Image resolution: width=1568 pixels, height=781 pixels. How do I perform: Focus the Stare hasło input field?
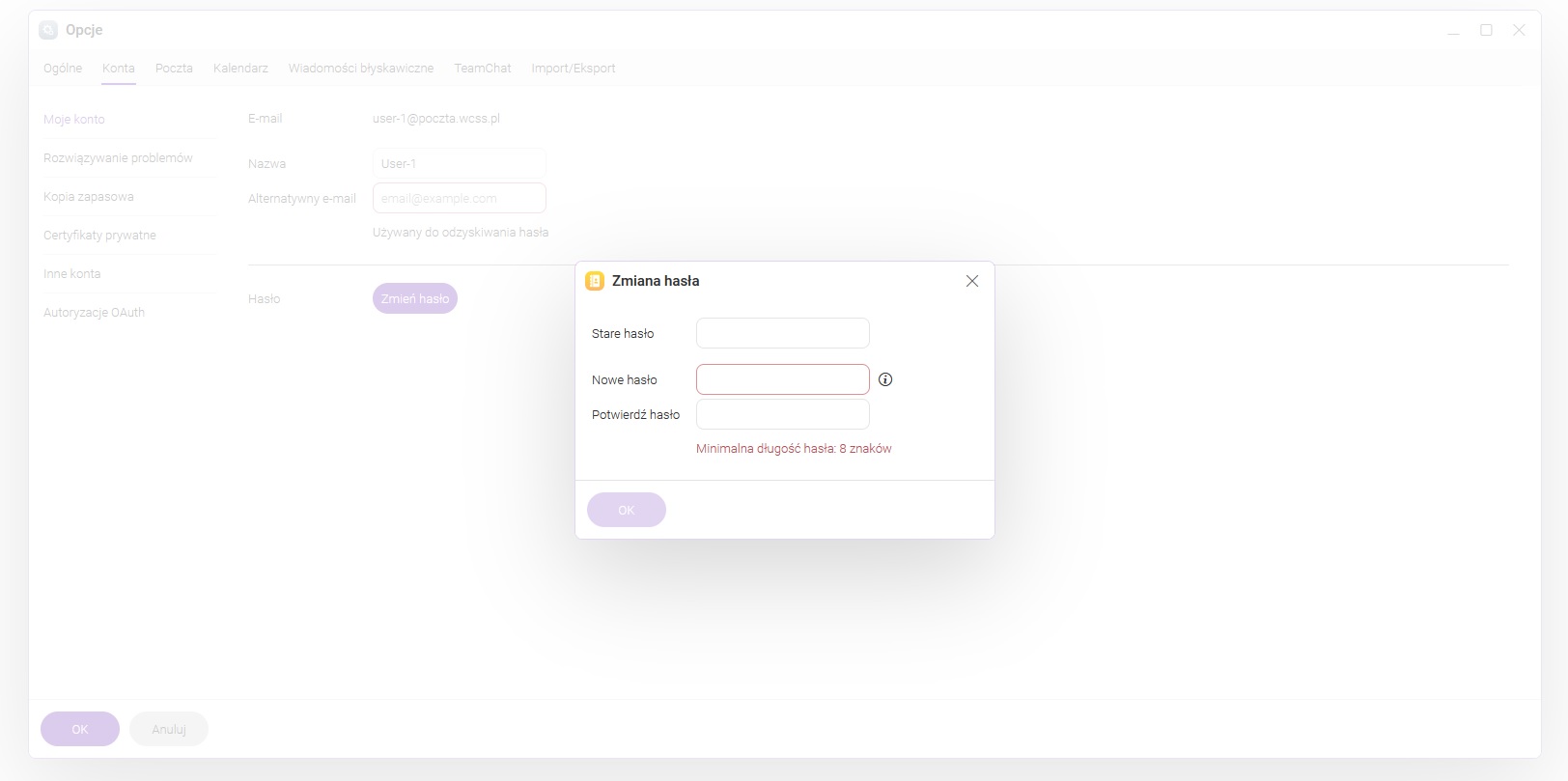pos(782,333)
